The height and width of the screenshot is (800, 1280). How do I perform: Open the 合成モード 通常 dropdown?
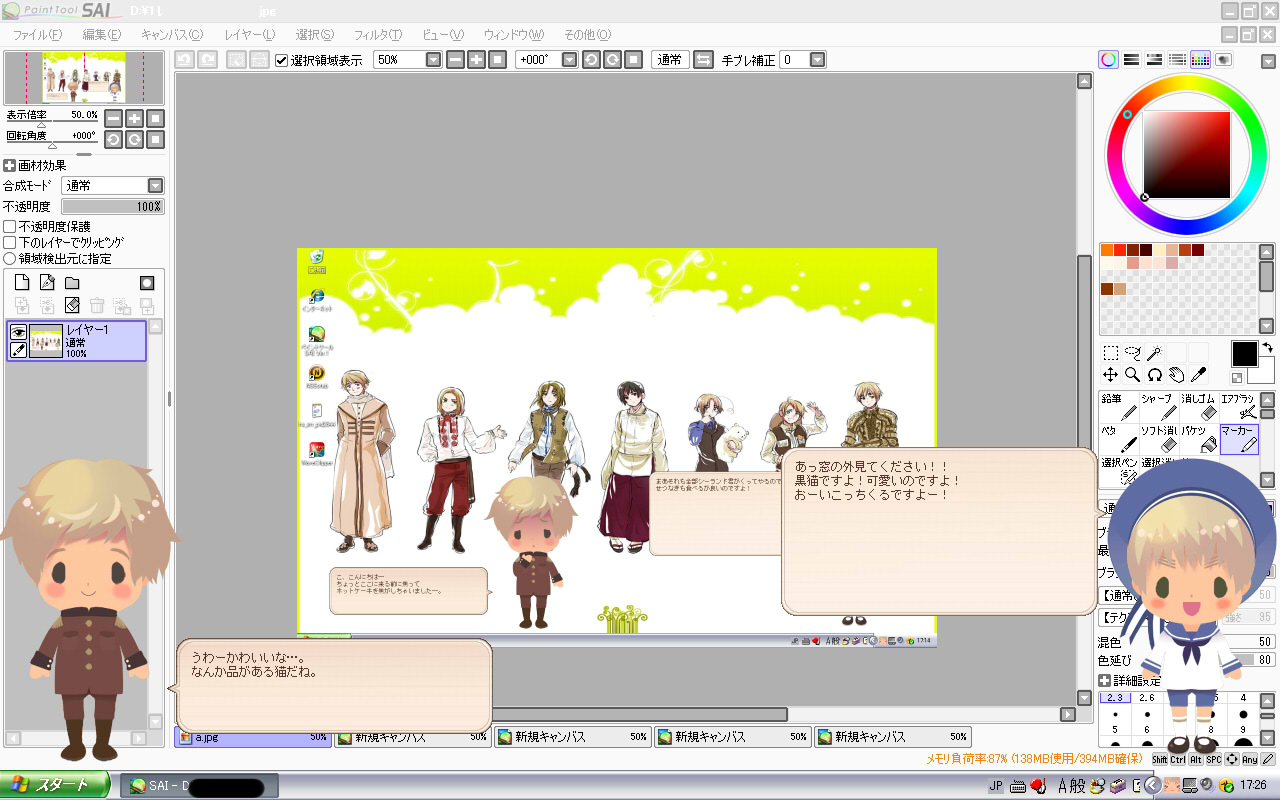(x=113, y=186)
